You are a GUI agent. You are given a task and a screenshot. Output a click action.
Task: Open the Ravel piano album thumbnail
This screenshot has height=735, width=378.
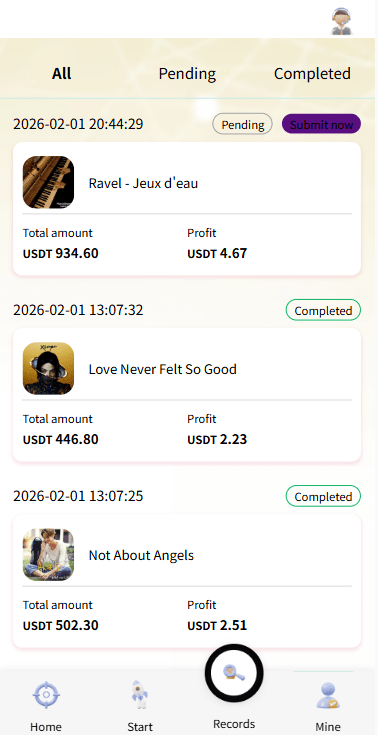coord(48,182)
